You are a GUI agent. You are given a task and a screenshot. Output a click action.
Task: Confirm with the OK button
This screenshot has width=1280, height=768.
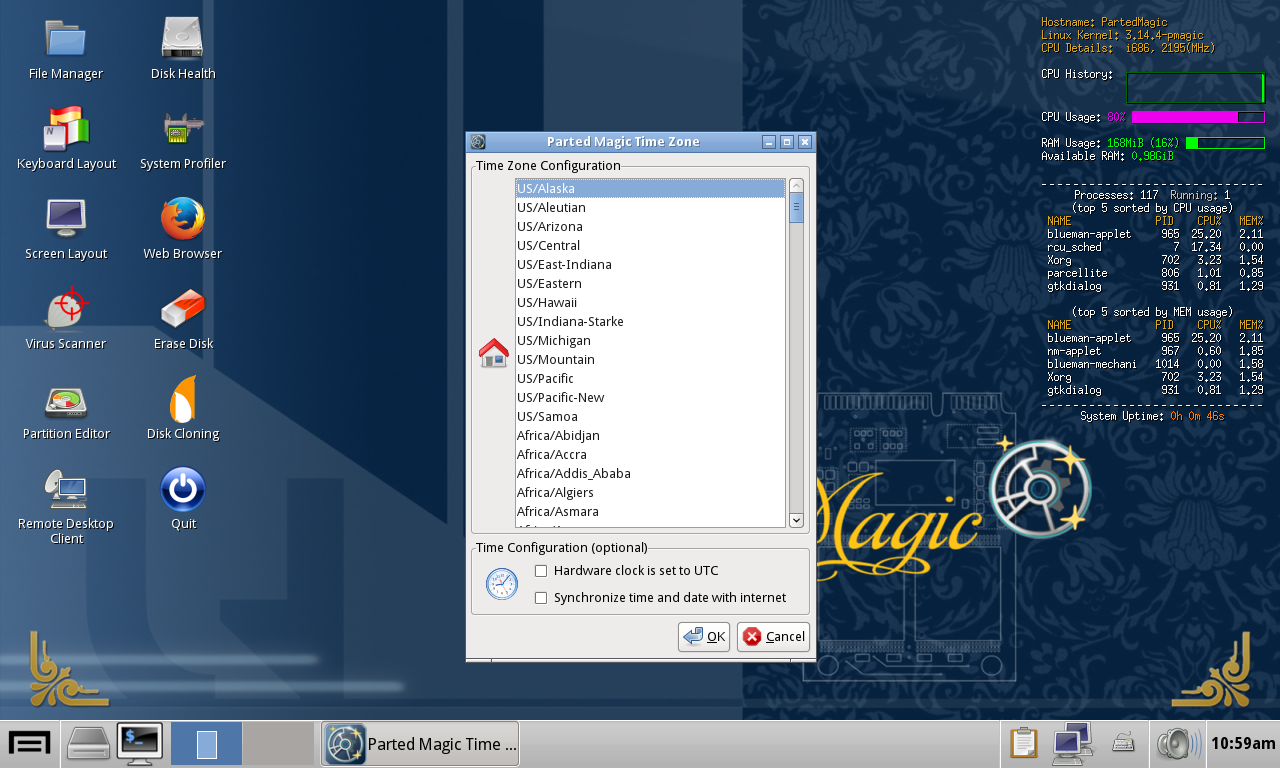click(704, 637)
